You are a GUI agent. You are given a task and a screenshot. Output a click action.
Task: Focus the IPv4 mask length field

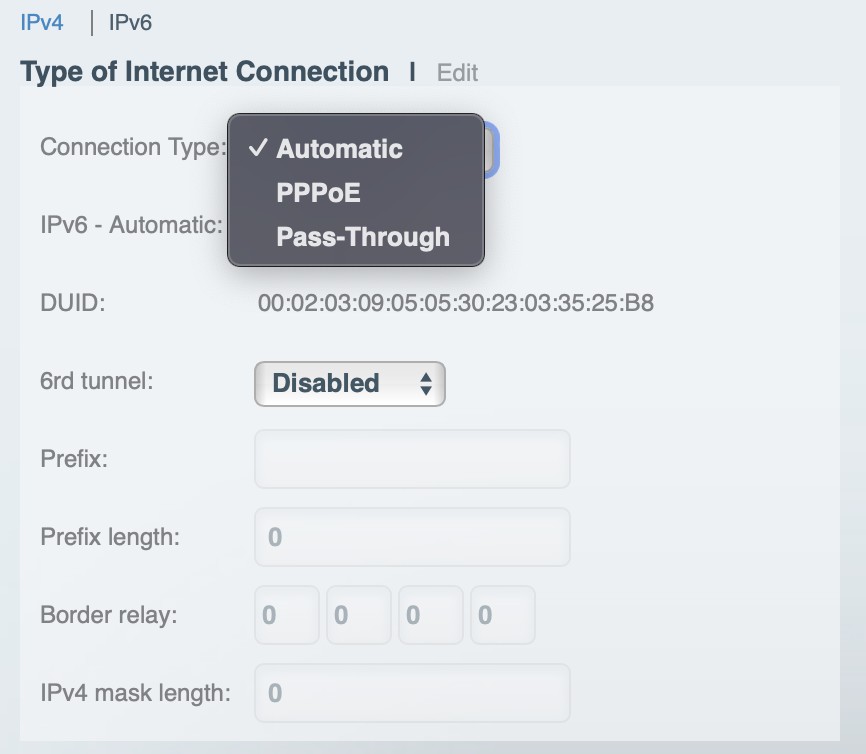(412, 693)
